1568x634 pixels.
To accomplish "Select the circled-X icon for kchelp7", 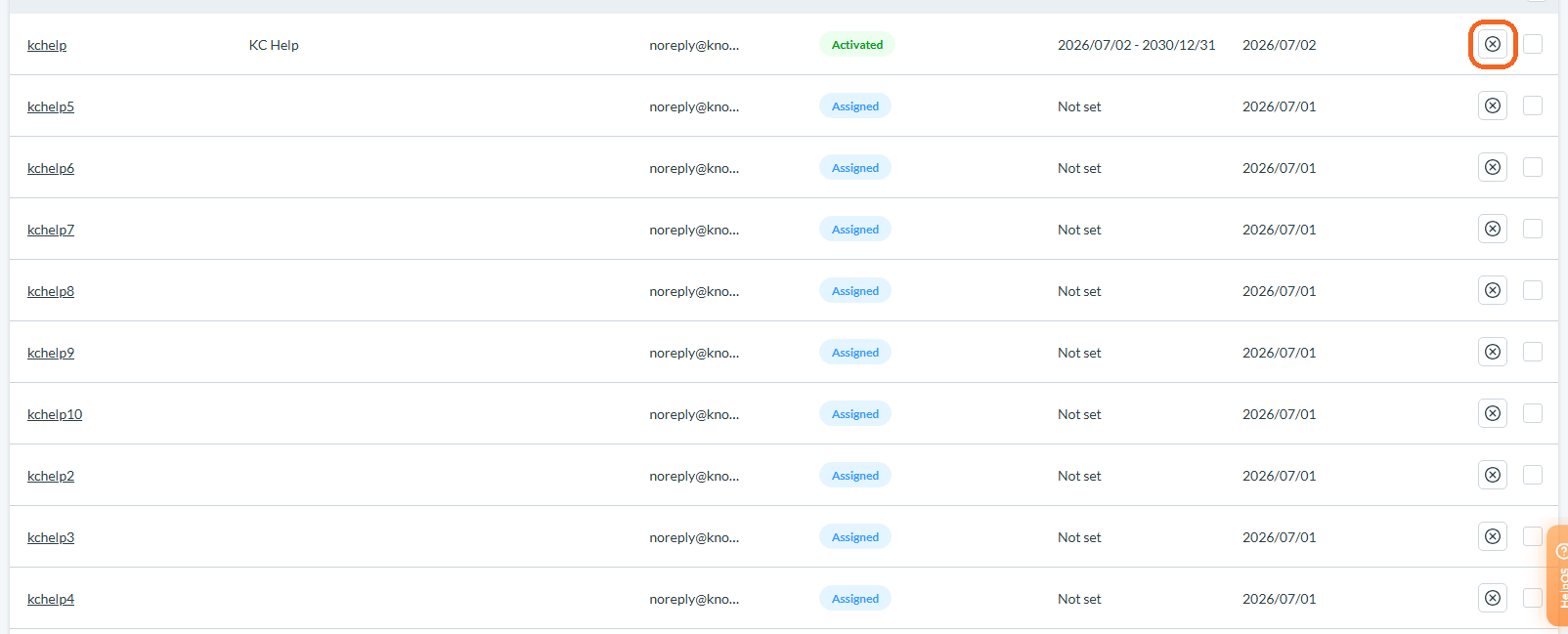I will tap(1493, 229).
